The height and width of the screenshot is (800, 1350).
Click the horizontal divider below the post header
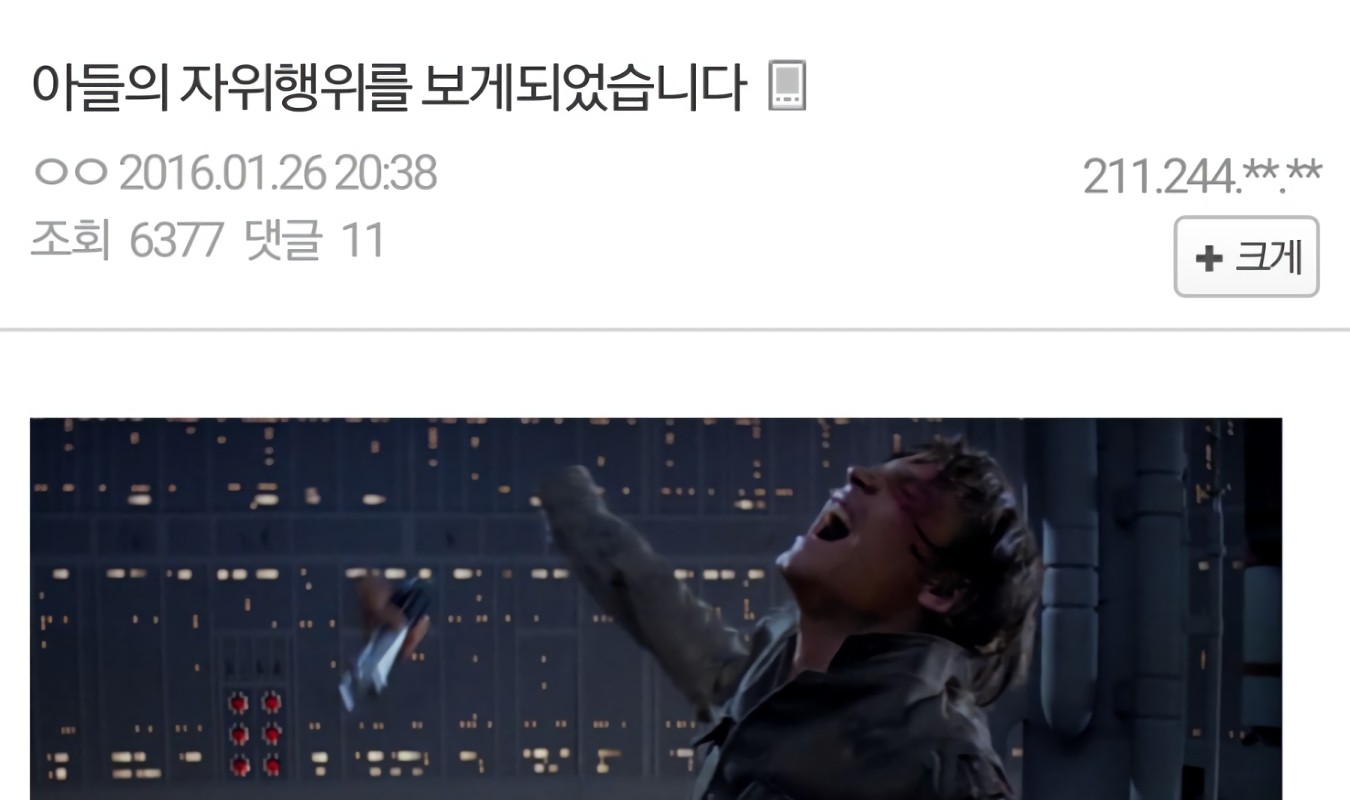coord(675,329)
